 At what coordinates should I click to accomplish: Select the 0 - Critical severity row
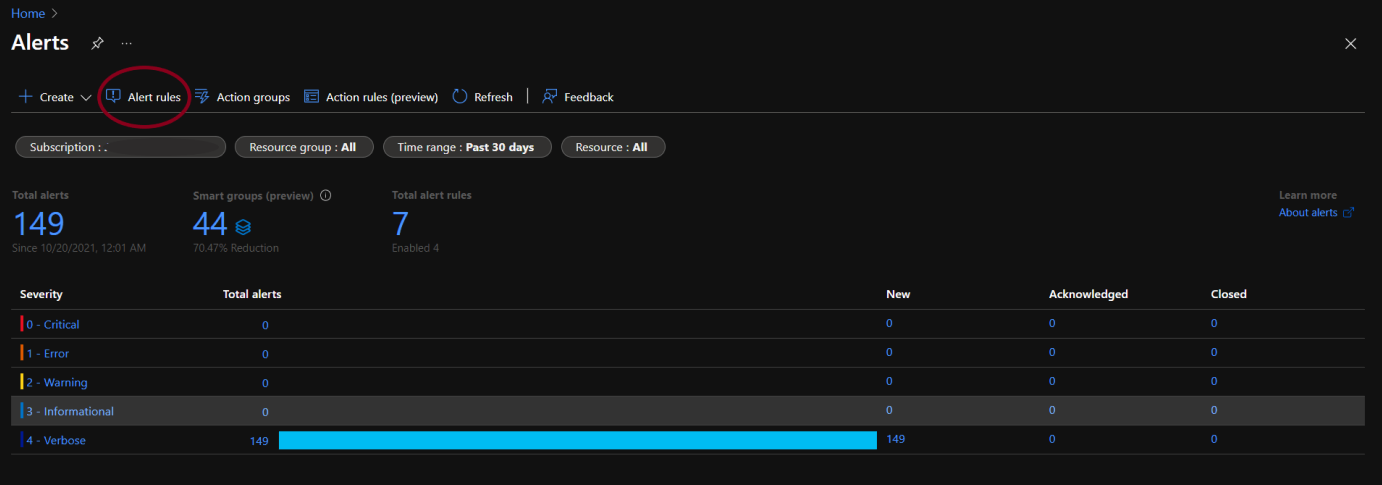click(x=53, y=324)
